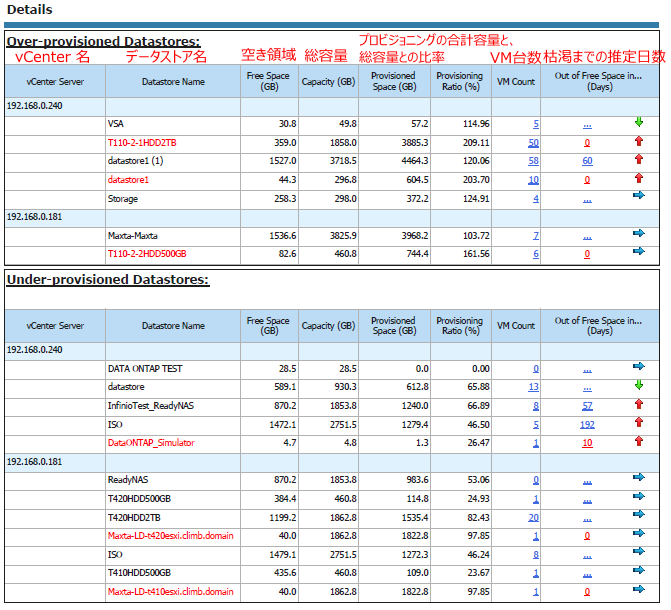Click 209.11 provisioning ratio value
The height and width of the screenshot is (610, 671).
(476, 143)
